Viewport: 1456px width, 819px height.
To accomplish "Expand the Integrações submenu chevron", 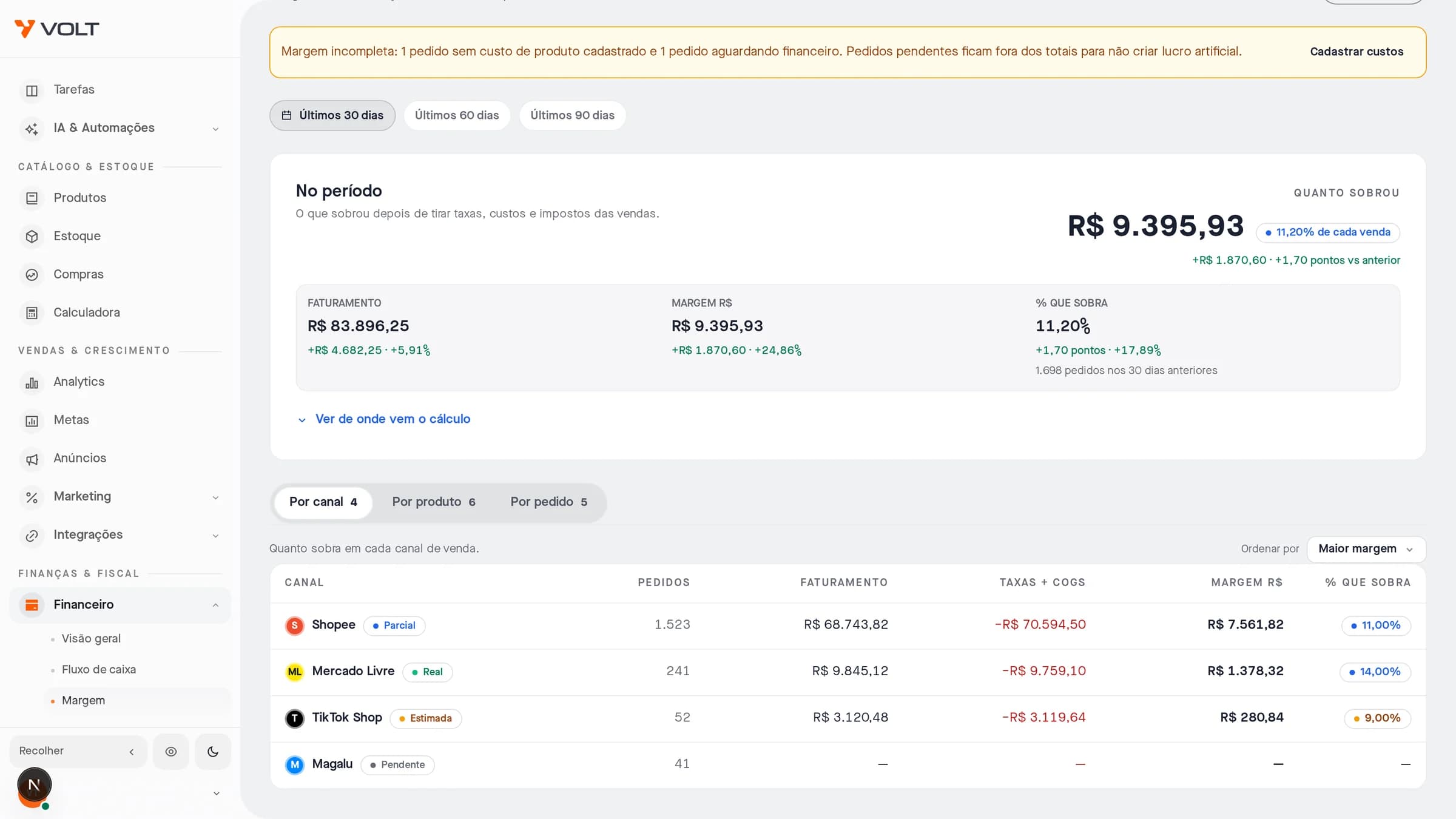I will pyautogui.click(x=215, y=536).
